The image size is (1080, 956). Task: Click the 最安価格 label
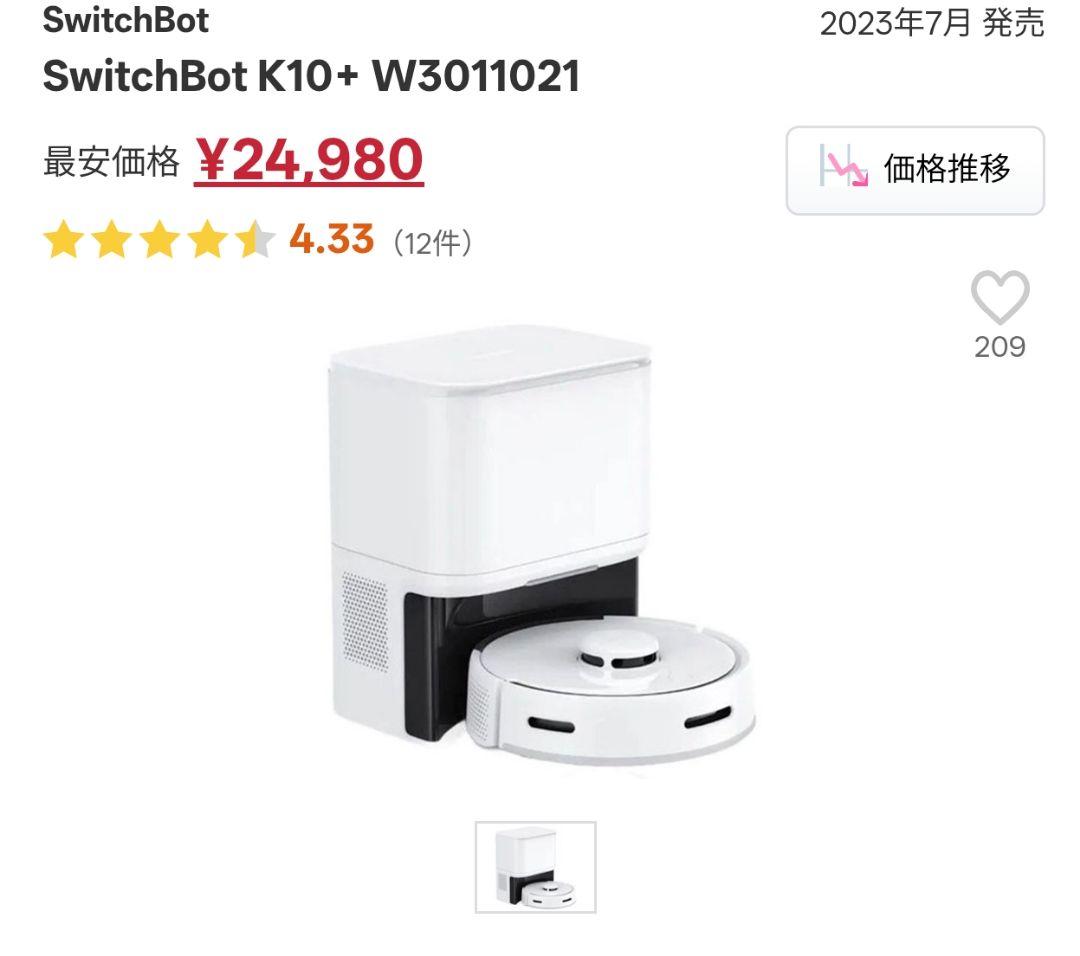click(x=111, y=162)
